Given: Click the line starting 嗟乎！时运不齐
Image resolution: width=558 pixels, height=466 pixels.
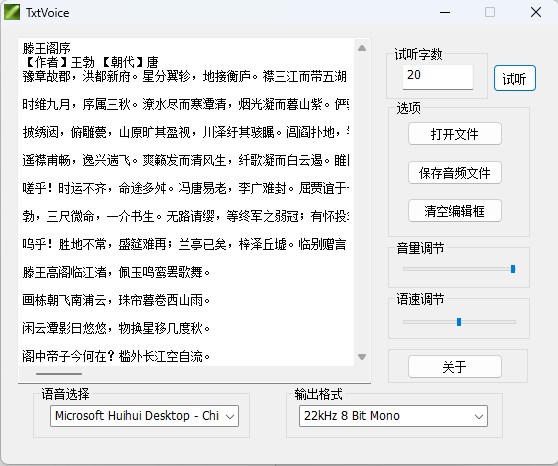Looking at the screenshot, I should 185,188.
